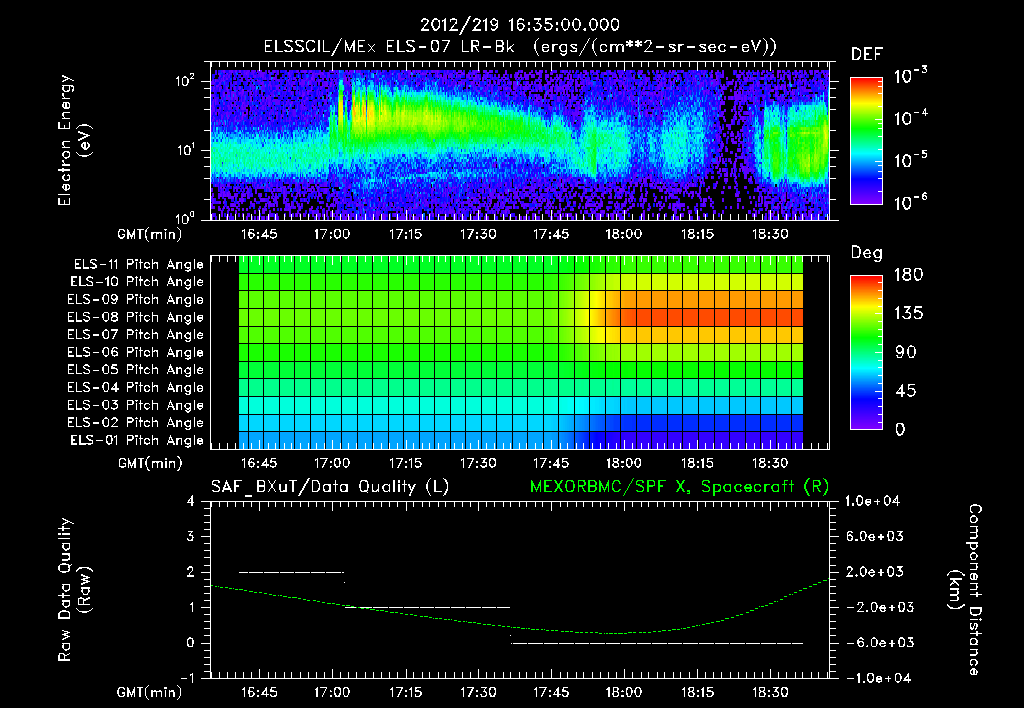Click the GMT(min) label under the data quality panel
Image resolution: width=1024 pixels, height=708 pixels.
pos(149,692)
